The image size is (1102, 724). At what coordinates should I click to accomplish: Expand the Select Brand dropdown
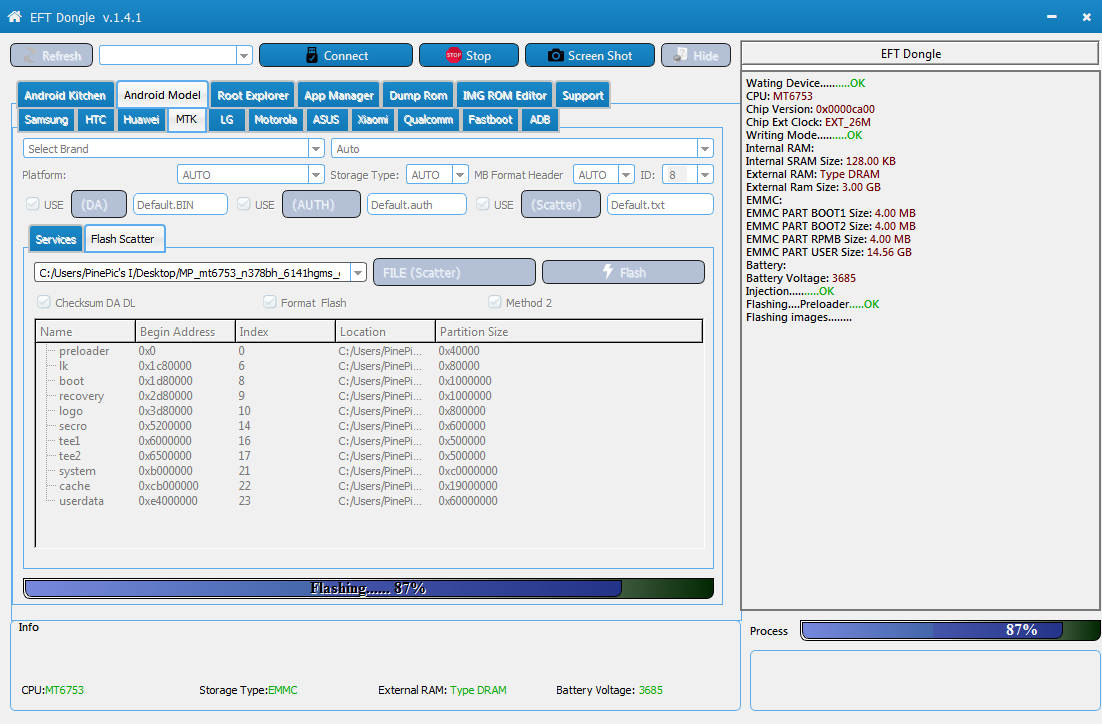pos(316,148)
